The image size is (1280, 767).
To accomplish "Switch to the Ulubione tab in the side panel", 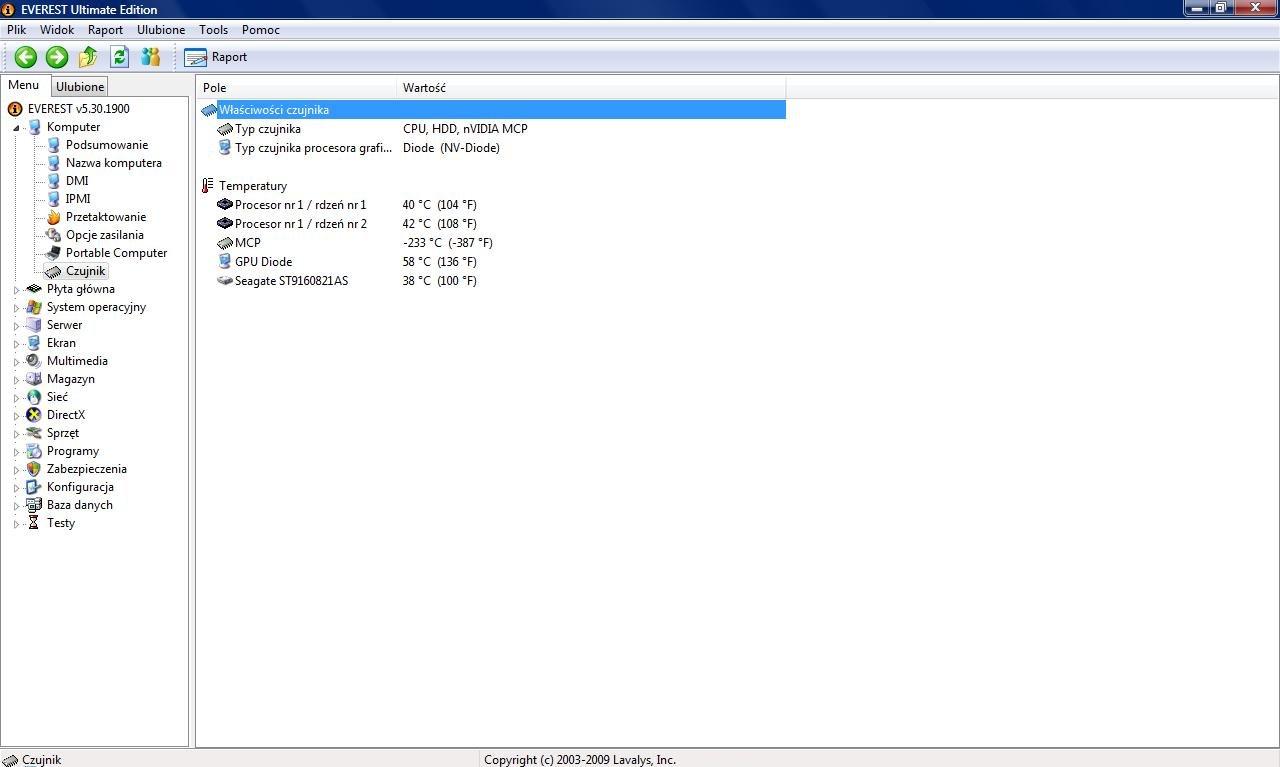I will point(80,87).
